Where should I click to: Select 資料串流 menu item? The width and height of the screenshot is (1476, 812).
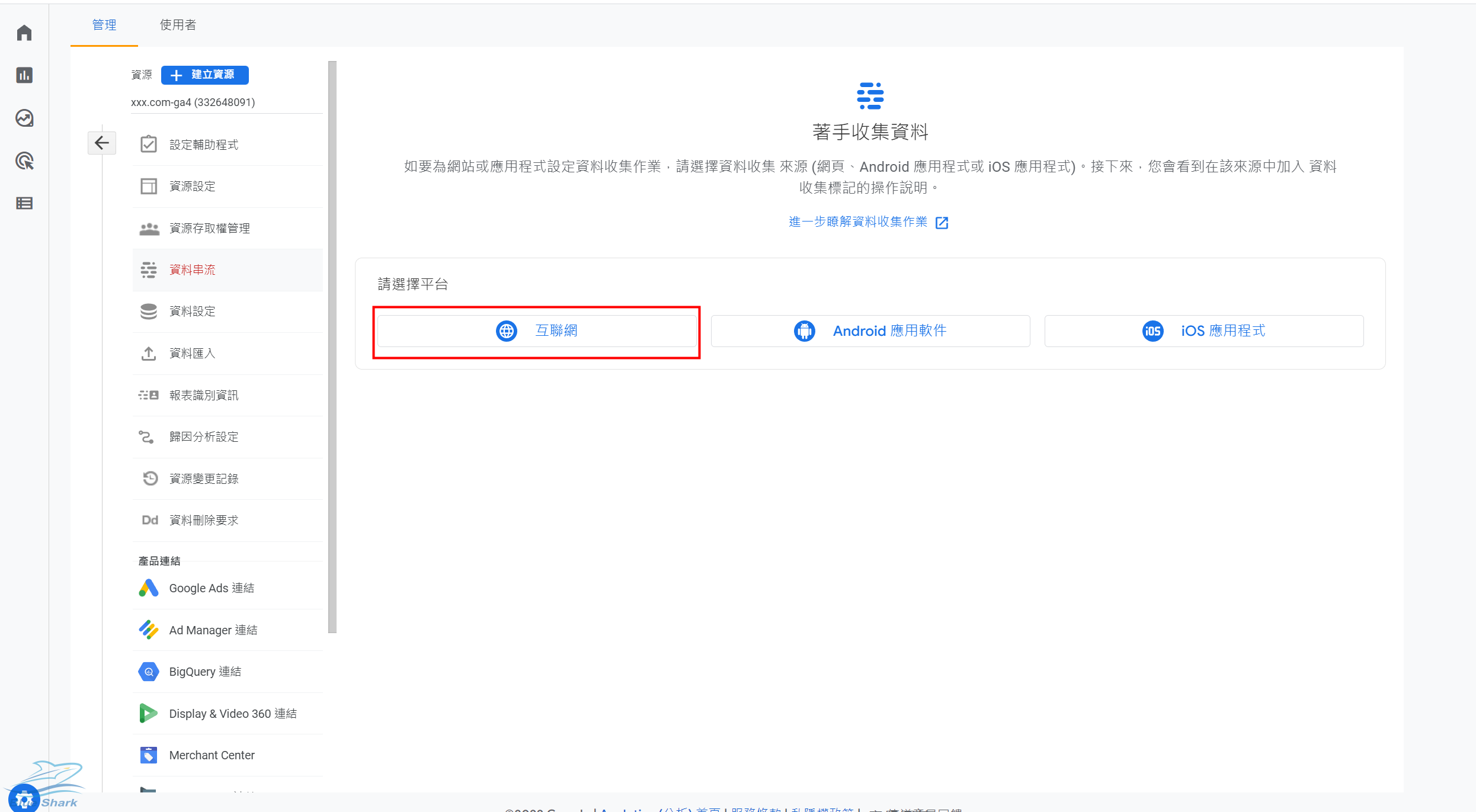click(x=228, y=269)
